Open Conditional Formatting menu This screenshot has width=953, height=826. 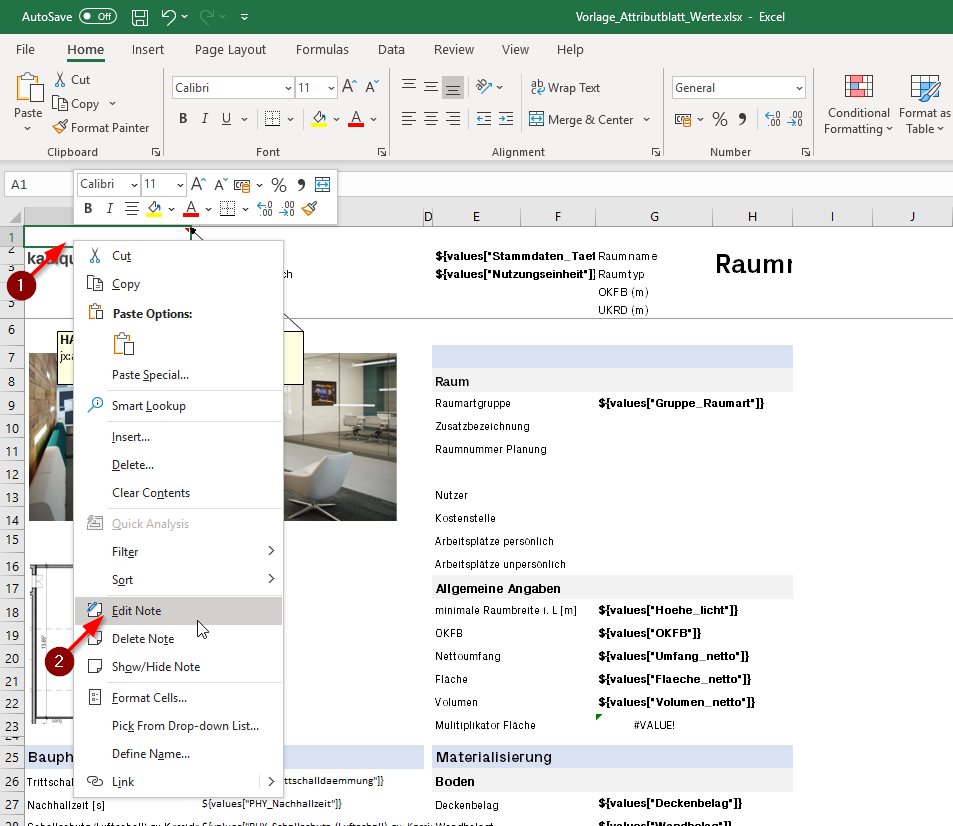click(858, 103)
